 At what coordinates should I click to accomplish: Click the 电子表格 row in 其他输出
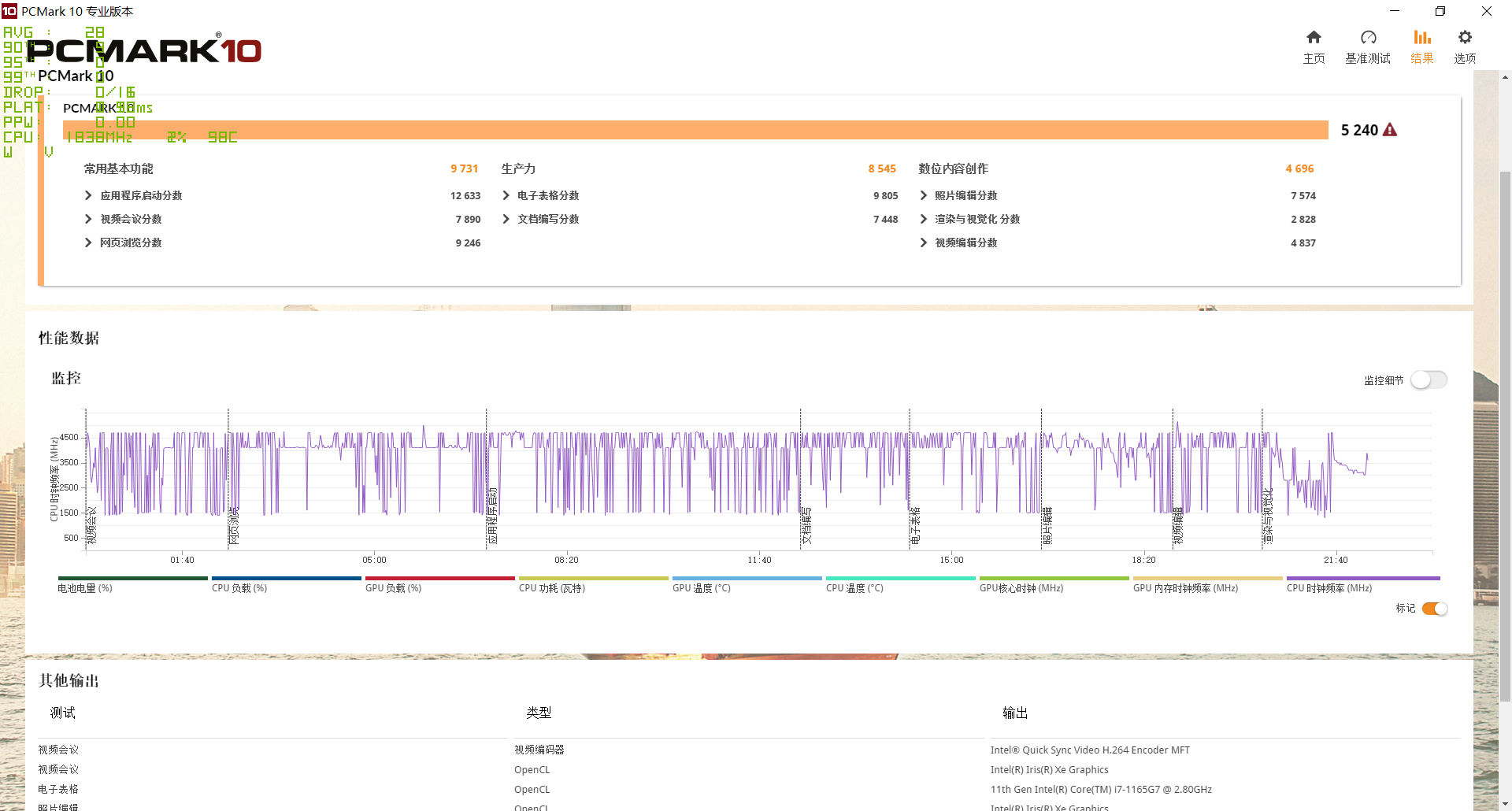pyautogui.click(x=58, y=789)
